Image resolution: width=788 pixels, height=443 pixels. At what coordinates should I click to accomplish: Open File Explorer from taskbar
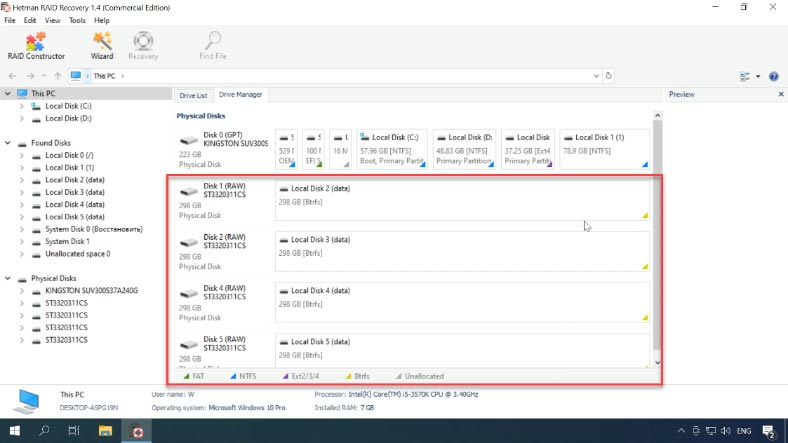tap(105, 430)
